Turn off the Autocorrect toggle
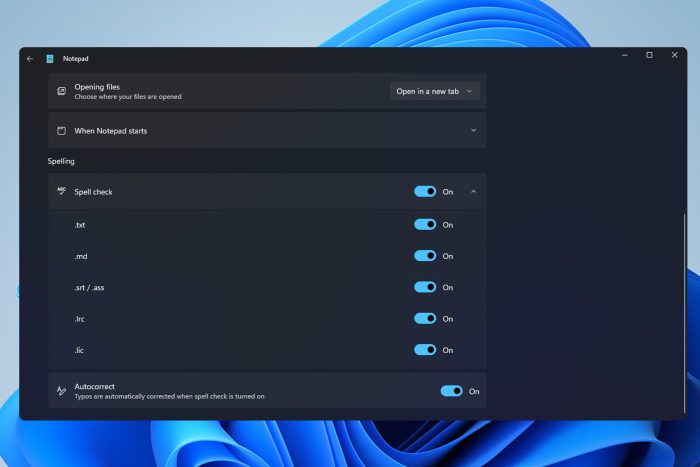 [451, 391]
